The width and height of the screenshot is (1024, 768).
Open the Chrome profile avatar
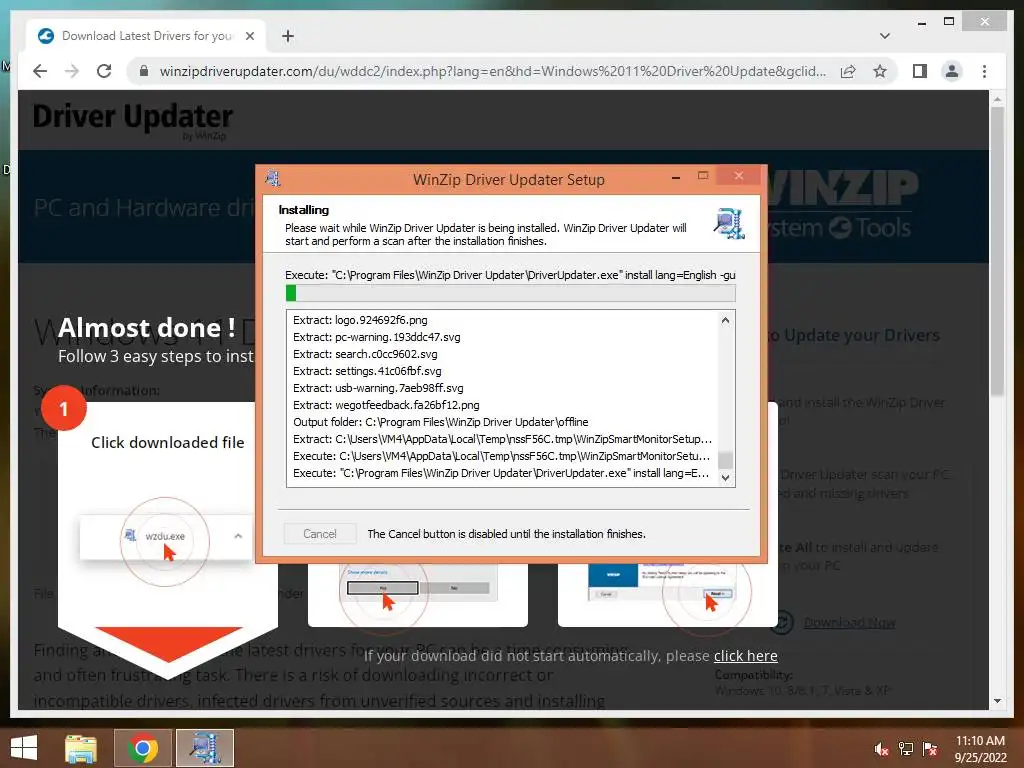pyautogui.click(x=952, y=71)
